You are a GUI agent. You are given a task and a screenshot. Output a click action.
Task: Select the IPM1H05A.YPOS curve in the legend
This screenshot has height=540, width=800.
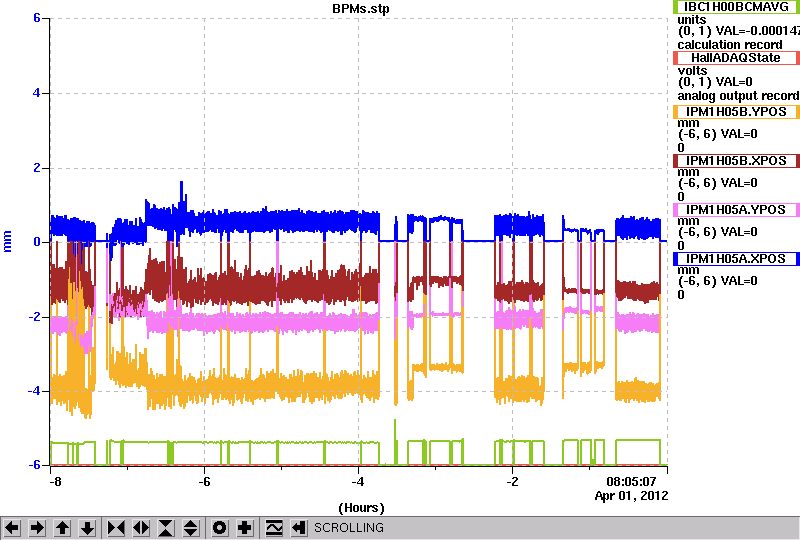(737, 210)
